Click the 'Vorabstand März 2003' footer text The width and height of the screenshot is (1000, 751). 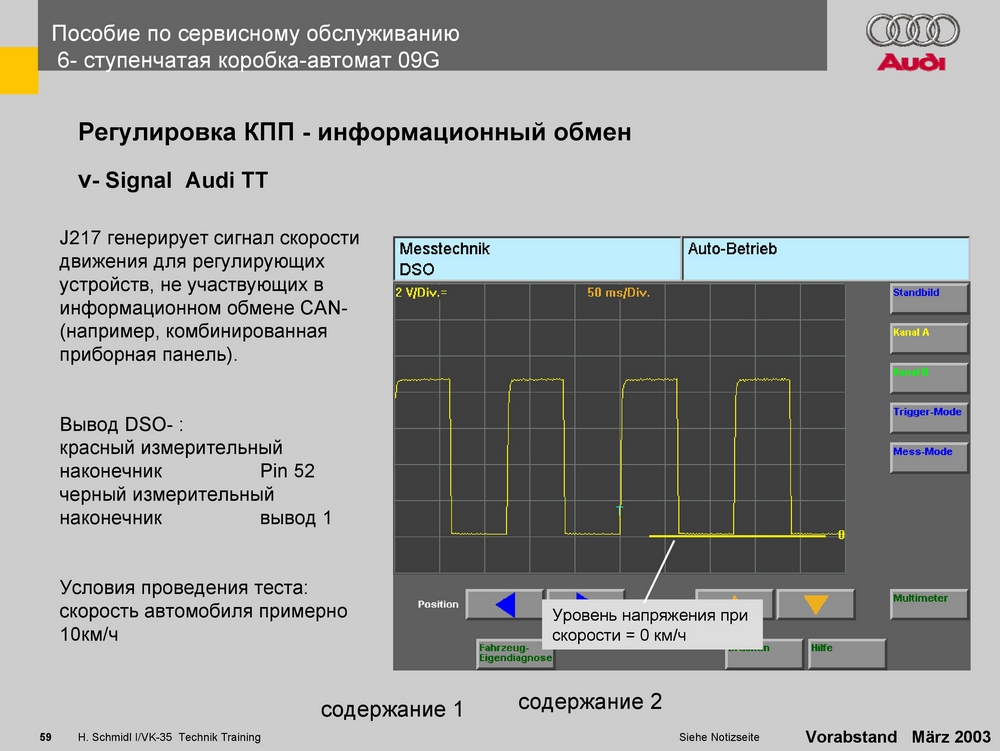click(898, 736)
